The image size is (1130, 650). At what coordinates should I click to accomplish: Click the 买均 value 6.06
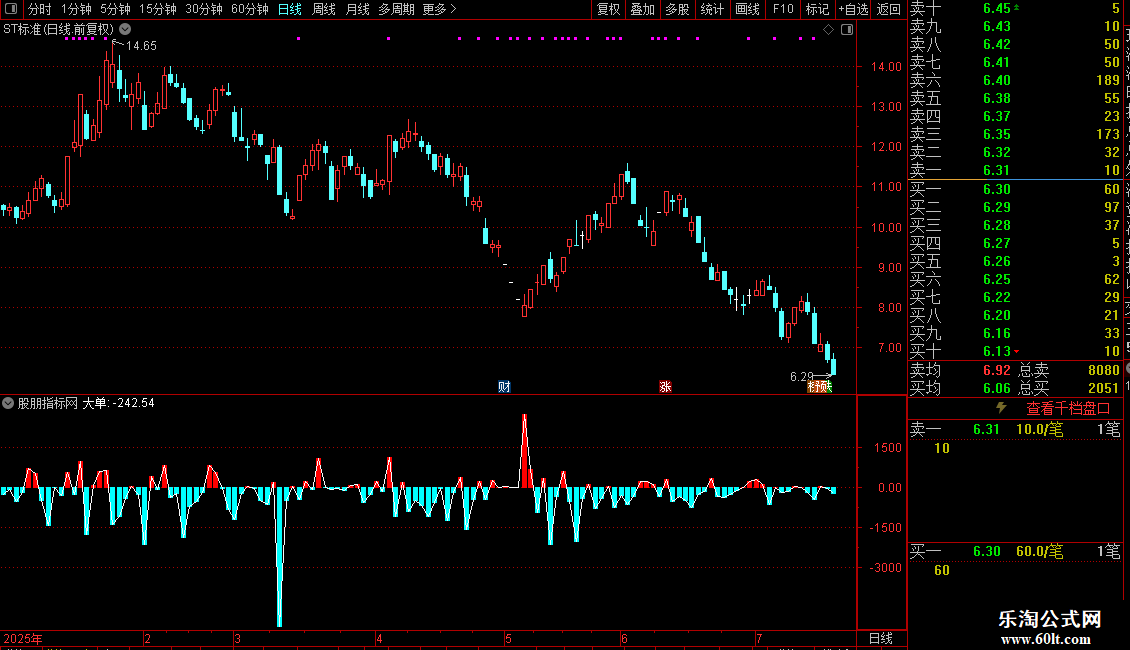click(x=997, y=388)
